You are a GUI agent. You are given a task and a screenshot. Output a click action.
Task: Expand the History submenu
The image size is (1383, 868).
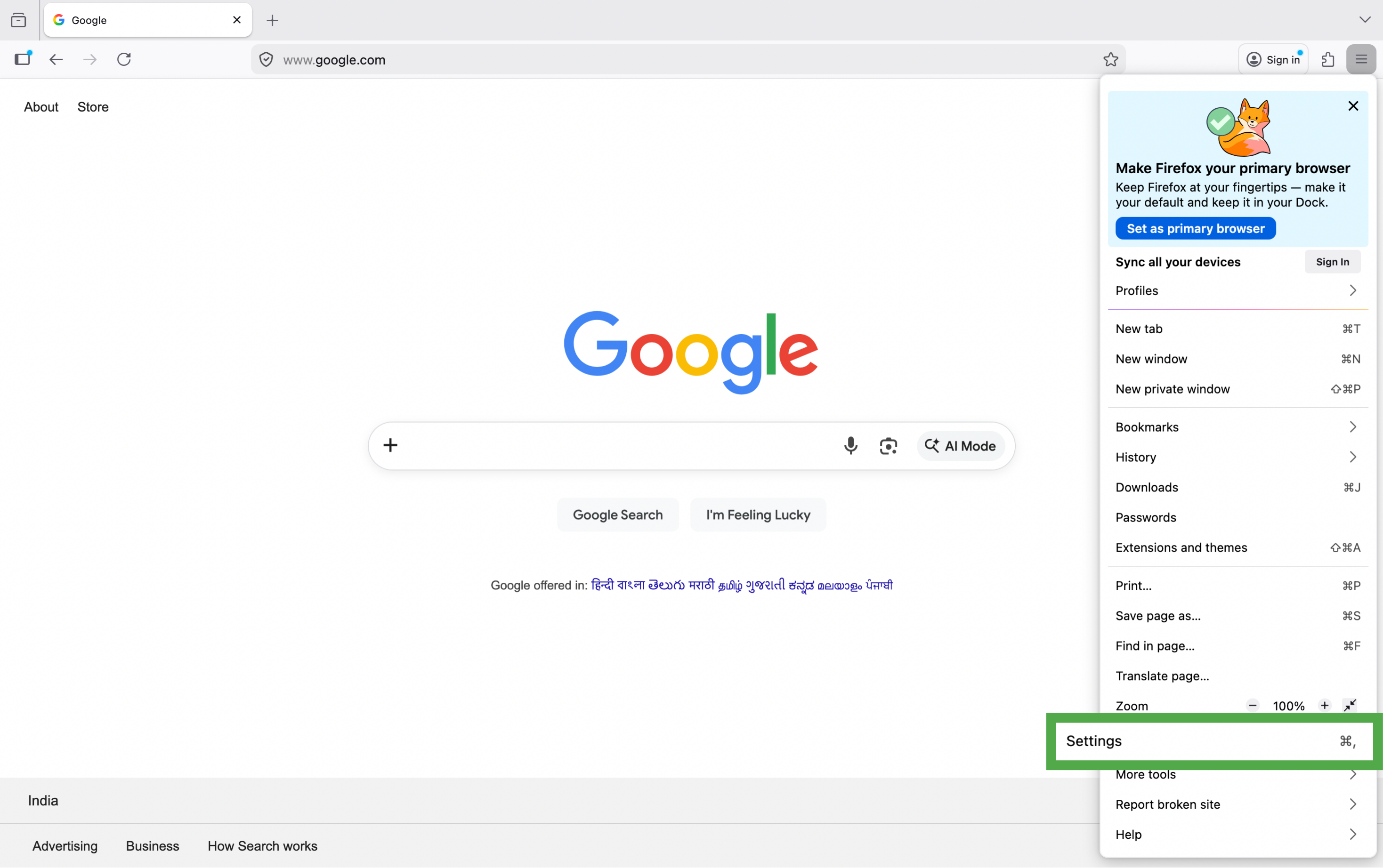pos(1238,457)
